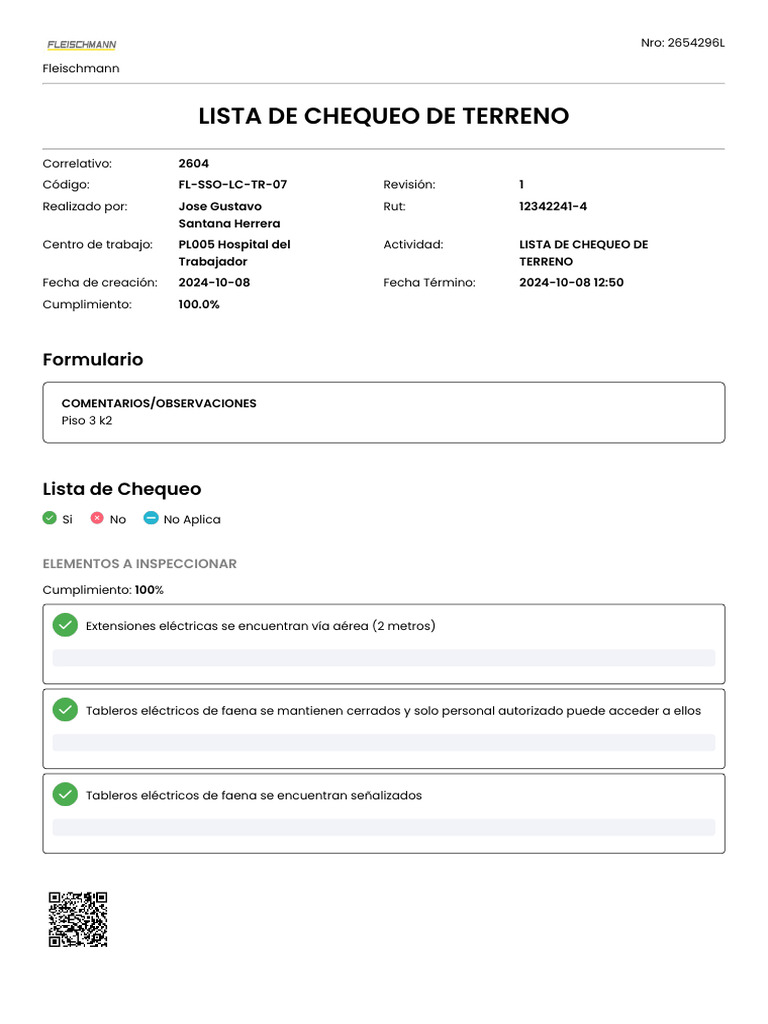The width and height of the screenshot is (768, 1024).
Task: Toggle check for Tableros cerrados item
Action: pos(65,710)
